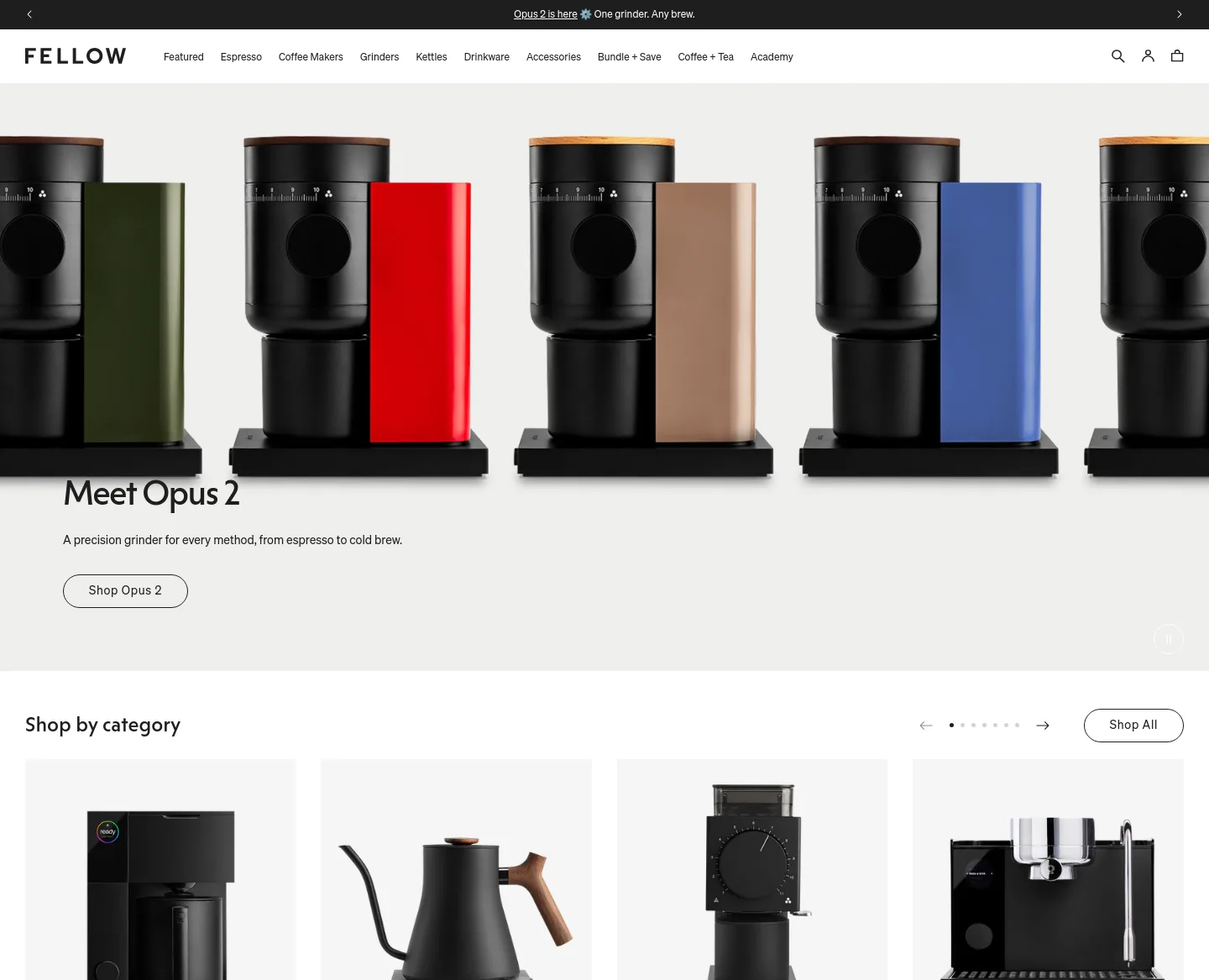Open the Espresso menu
The image size is (1209, 980).
point(241,57)
